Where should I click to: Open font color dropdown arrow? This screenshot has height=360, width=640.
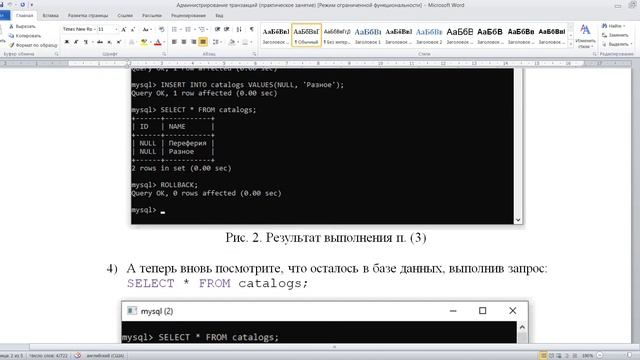click(164, 42)
